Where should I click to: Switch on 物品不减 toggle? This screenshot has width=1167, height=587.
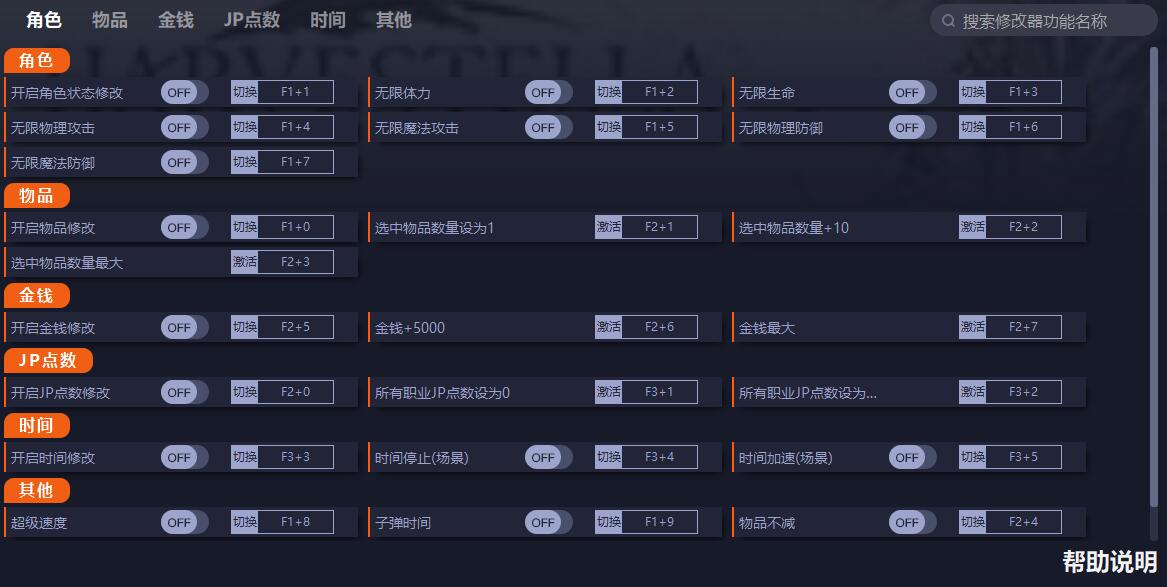(912, 522)
